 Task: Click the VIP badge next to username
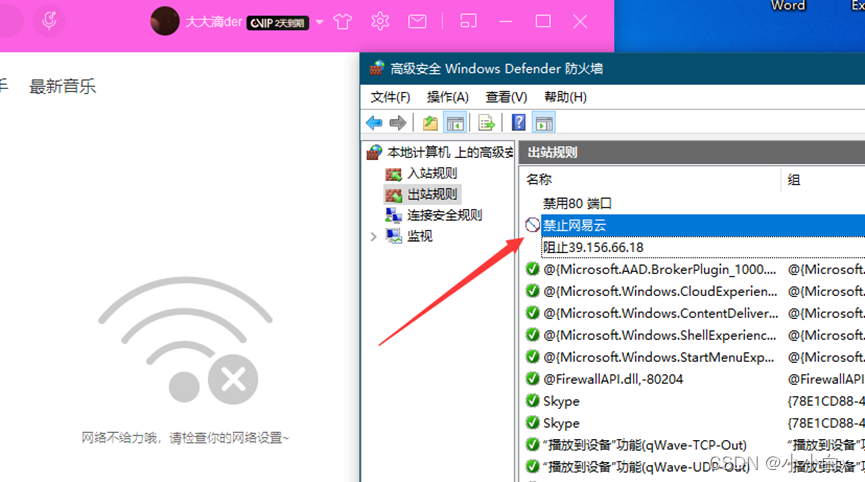pyautogui.click(x=277, y=23)
